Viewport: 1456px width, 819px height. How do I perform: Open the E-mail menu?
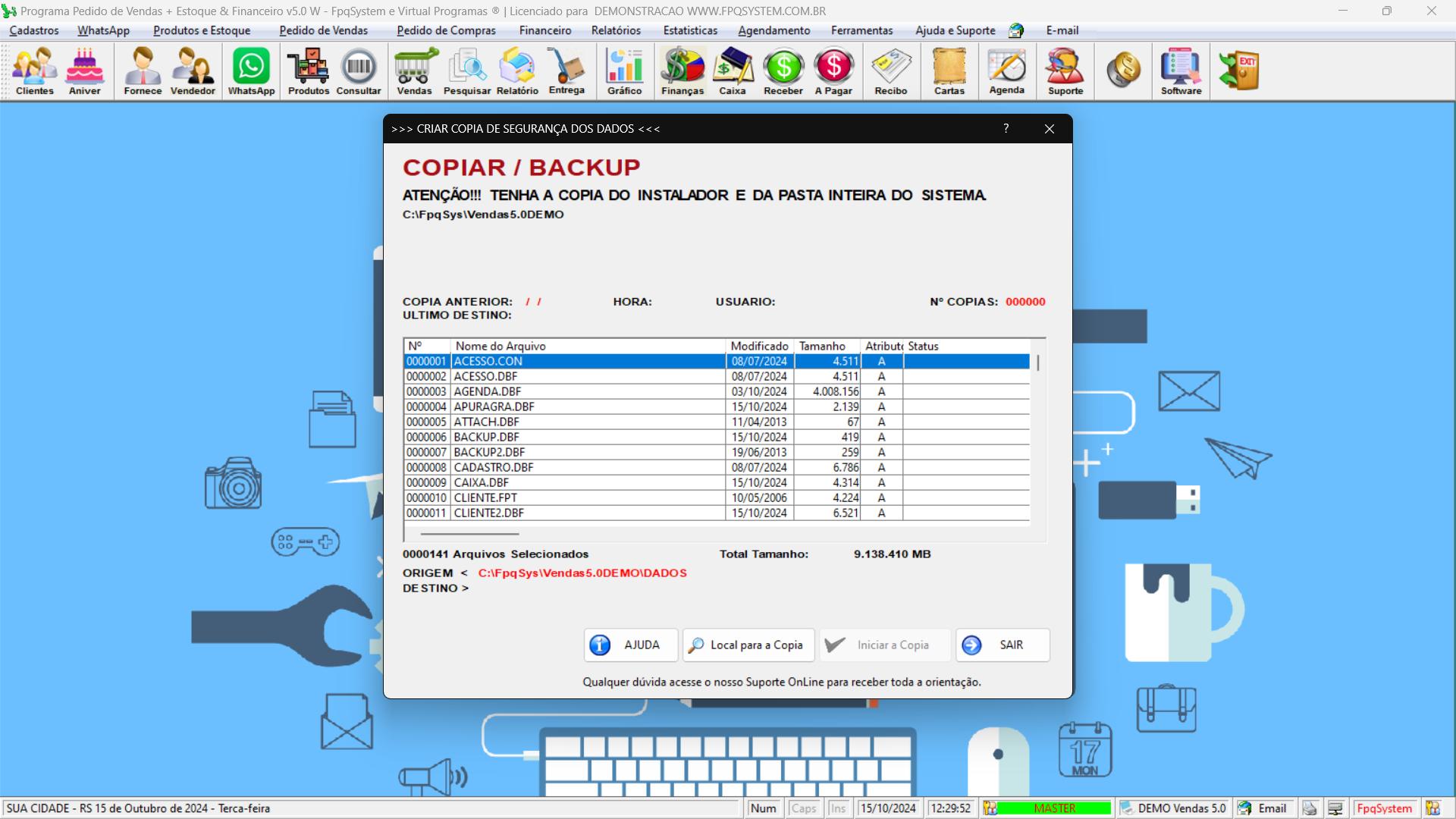pyautogui.click(x=1062, y=30)
